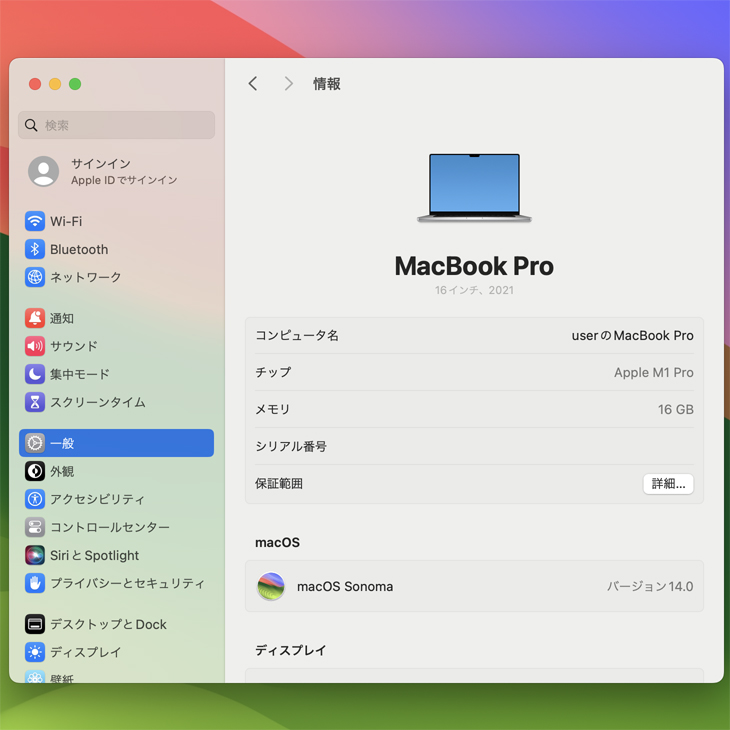Click the チップ row label
The image size is (730, 730).
[x=273, y=372]
